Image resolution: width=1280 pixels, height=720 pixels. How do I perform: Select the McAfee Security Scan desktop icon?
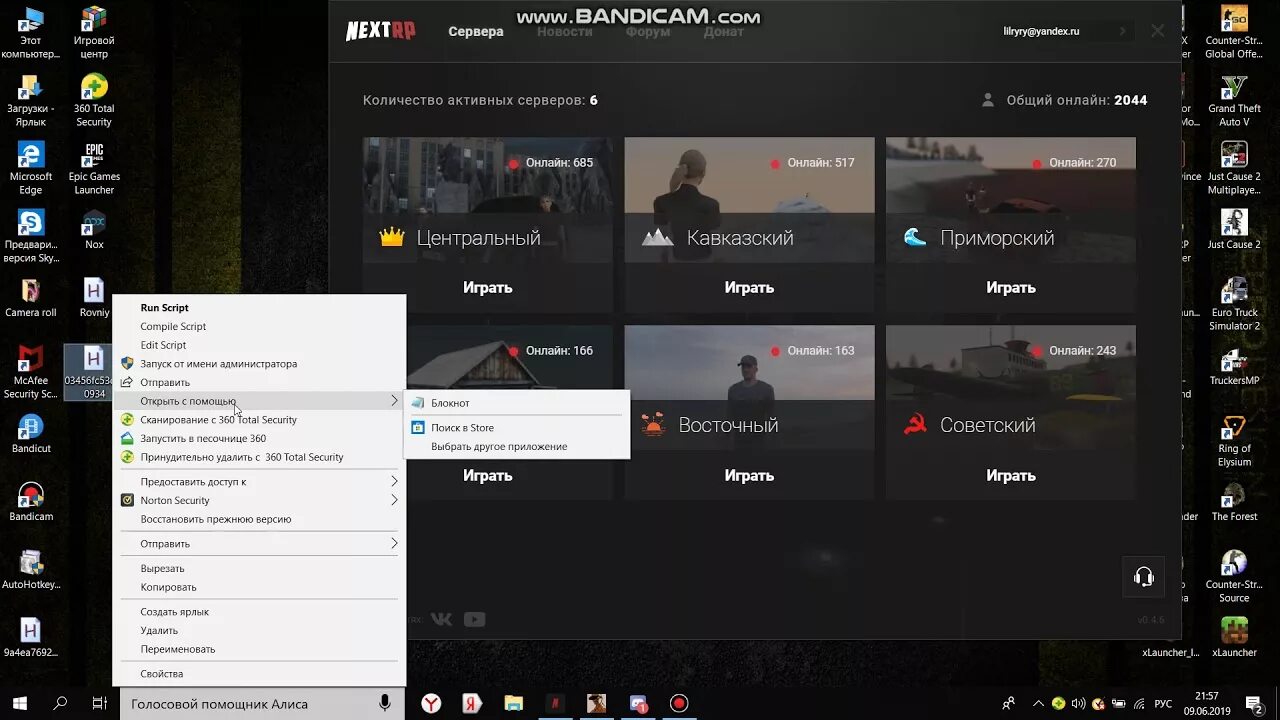pyautogui.click(x=31, y=372)
